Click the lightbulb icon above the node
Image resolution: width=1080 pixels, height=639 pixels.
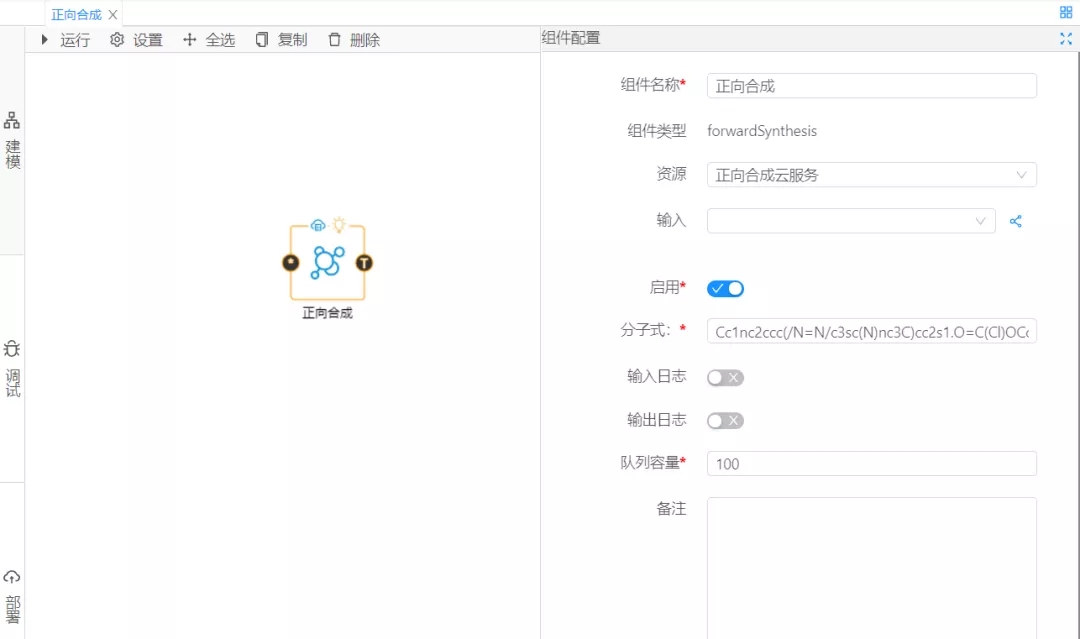338,224
